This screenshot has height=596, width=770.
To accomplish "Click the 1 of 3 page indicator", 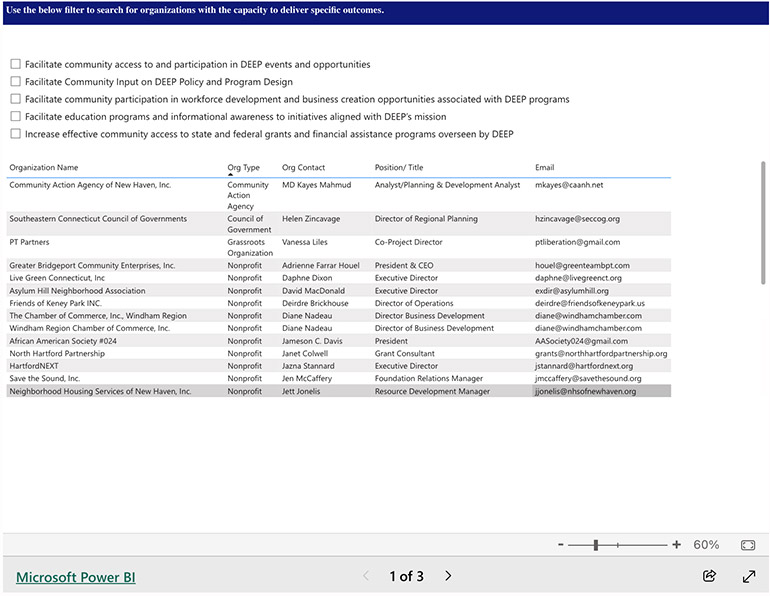I will [x=406, y=576].
